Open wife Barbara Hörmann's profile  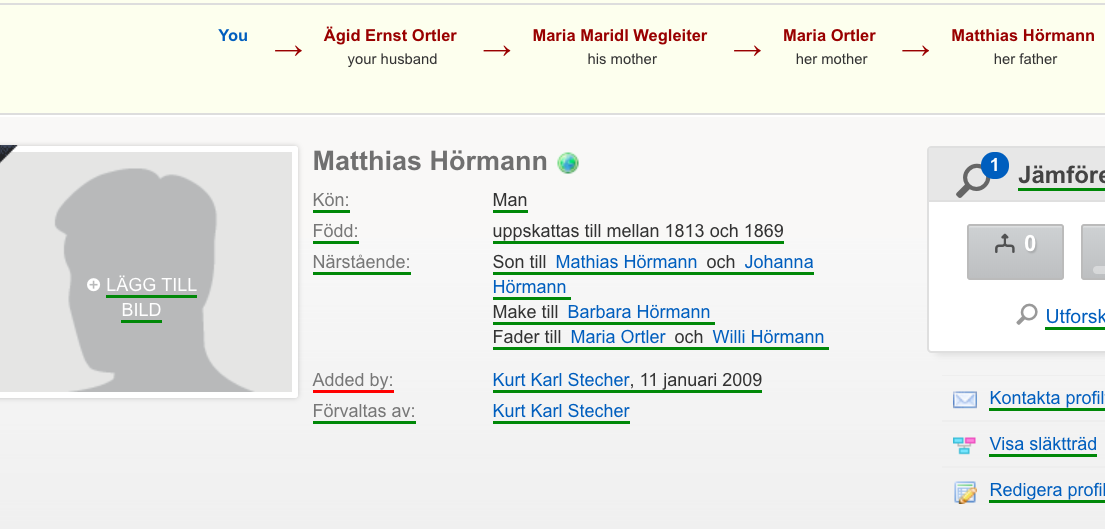[638, 312]
